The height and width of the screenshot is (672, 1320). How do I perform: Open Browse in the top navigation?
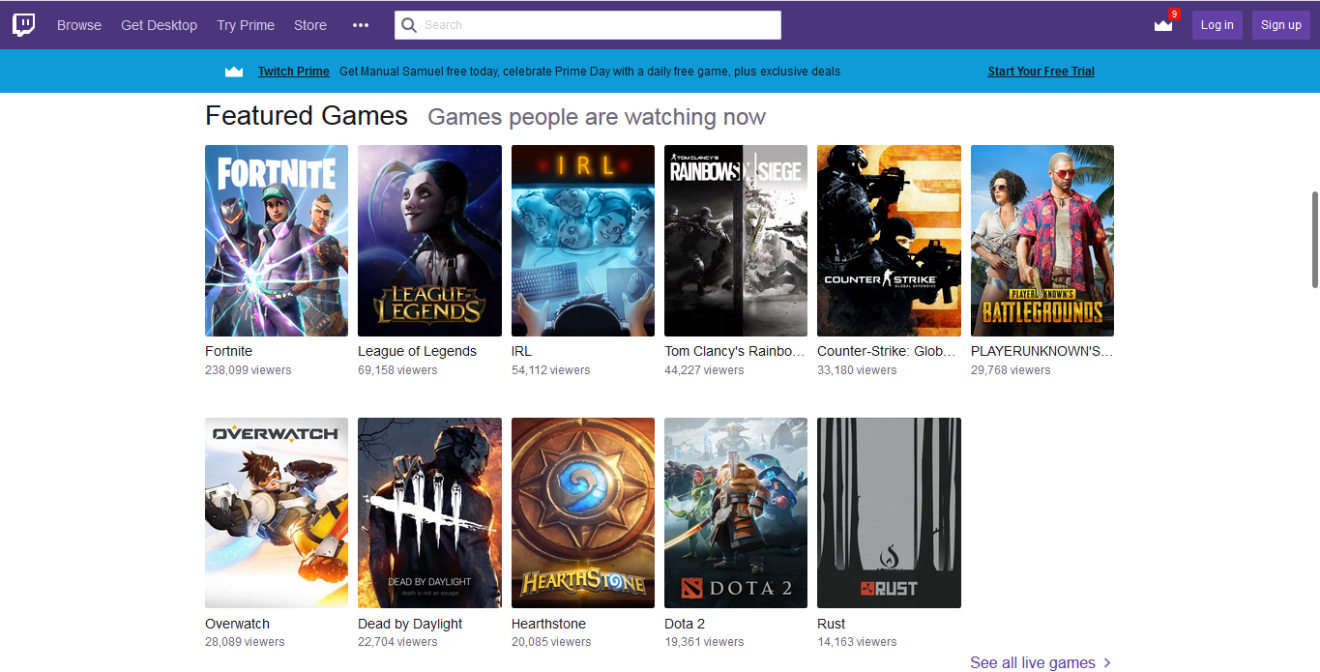coord(79,25)
